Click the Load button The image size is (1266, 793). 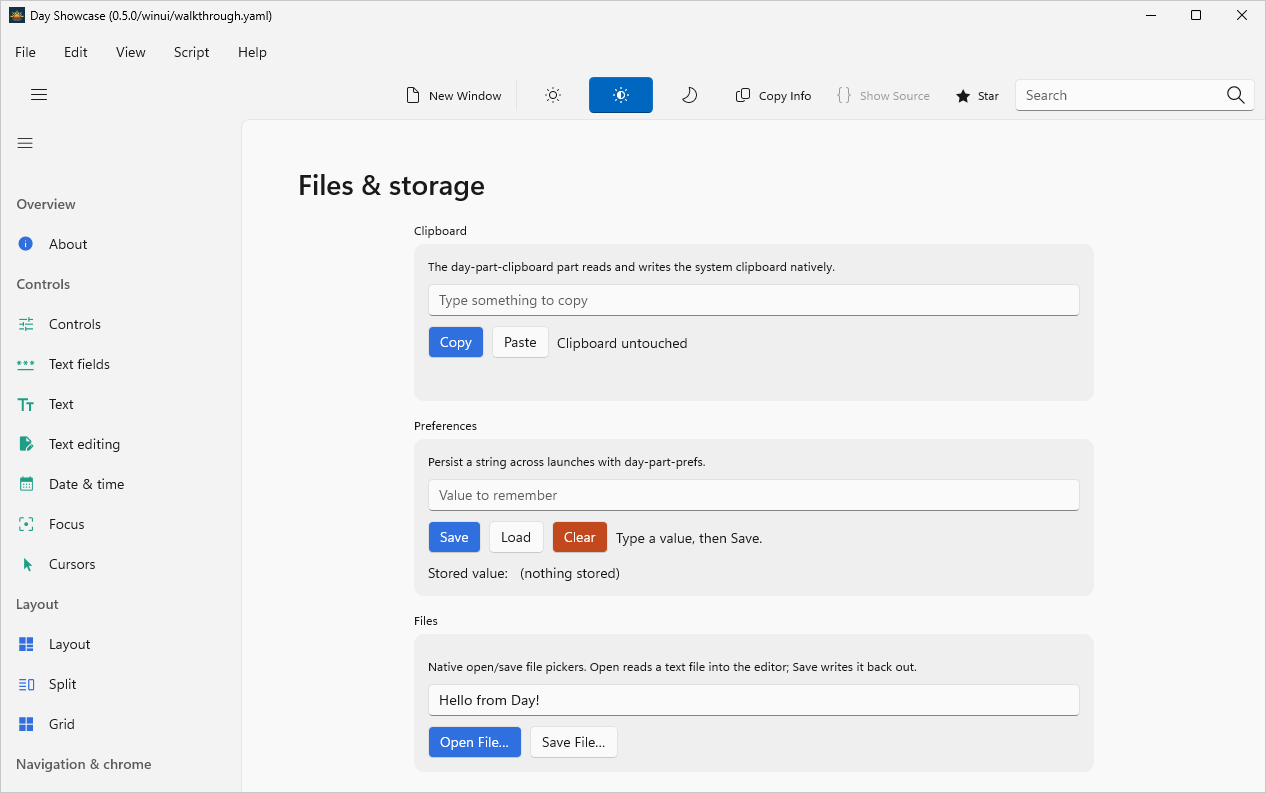click(x=516, y=537)
